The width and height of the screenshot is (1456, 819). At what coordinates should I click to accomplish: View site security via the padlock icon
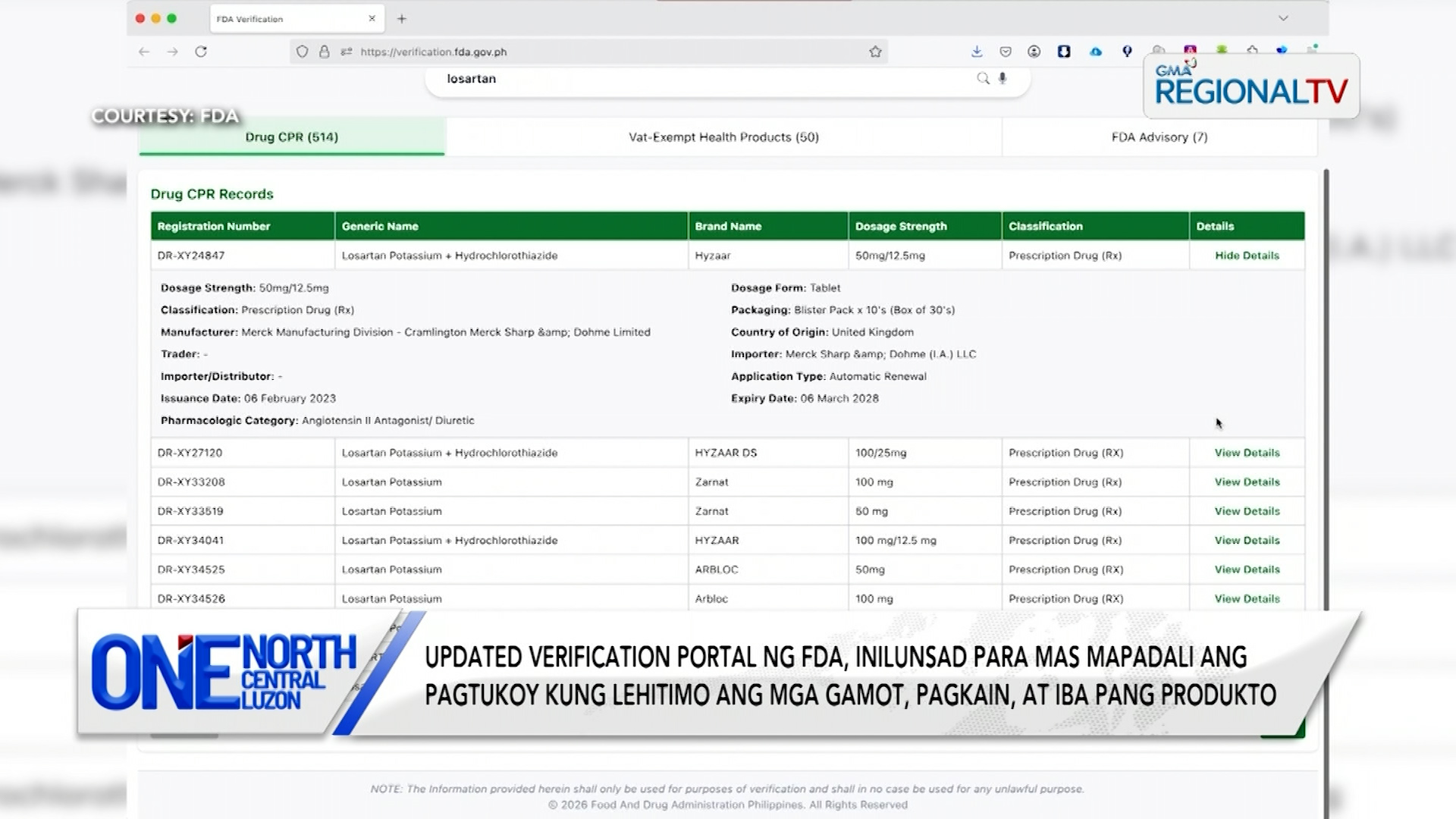point(324,52)
